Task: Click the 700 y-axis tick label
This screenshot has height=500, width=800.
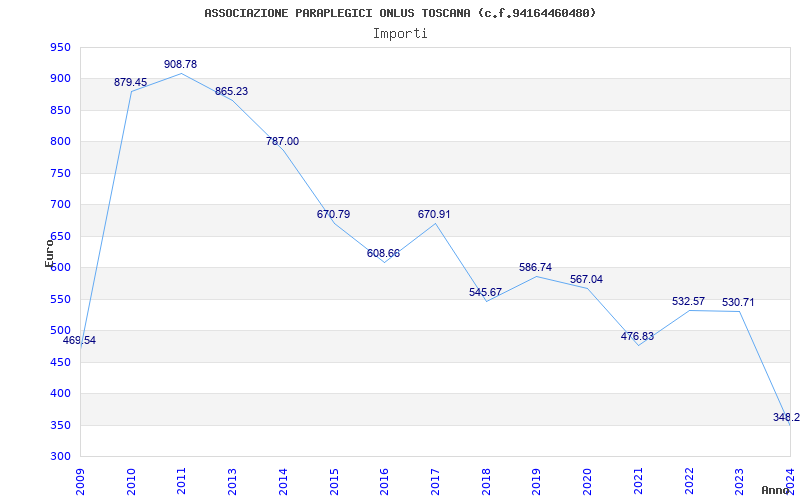Action: (60, 205)
